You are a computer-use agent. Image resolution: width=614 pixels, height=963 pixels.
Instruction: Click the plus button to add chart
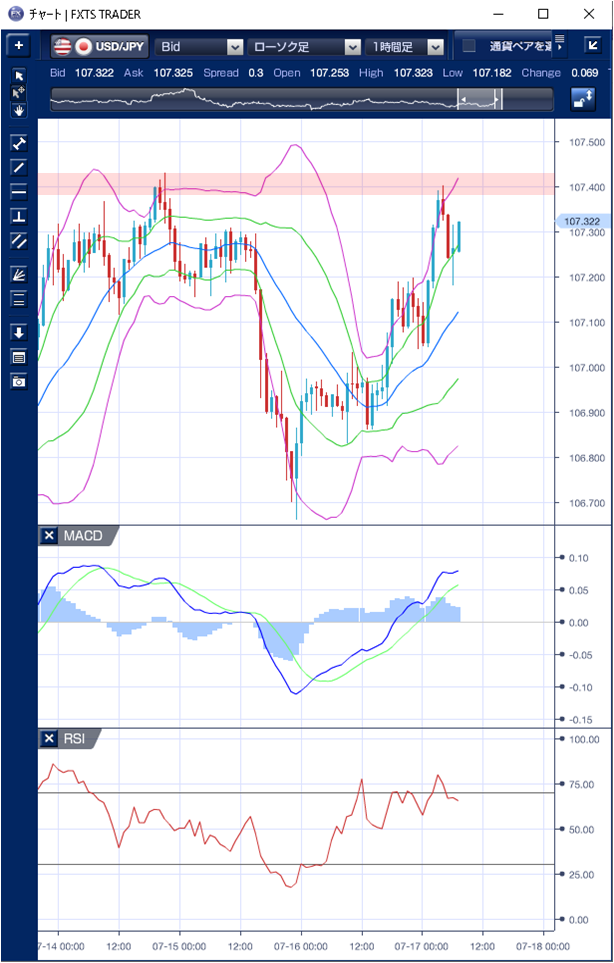(19, 46)
